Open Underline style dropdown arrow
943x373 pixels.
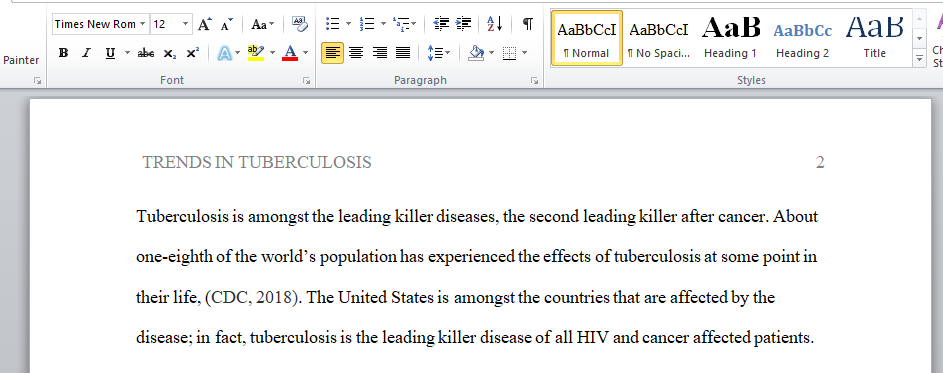[x=127, y=53]
